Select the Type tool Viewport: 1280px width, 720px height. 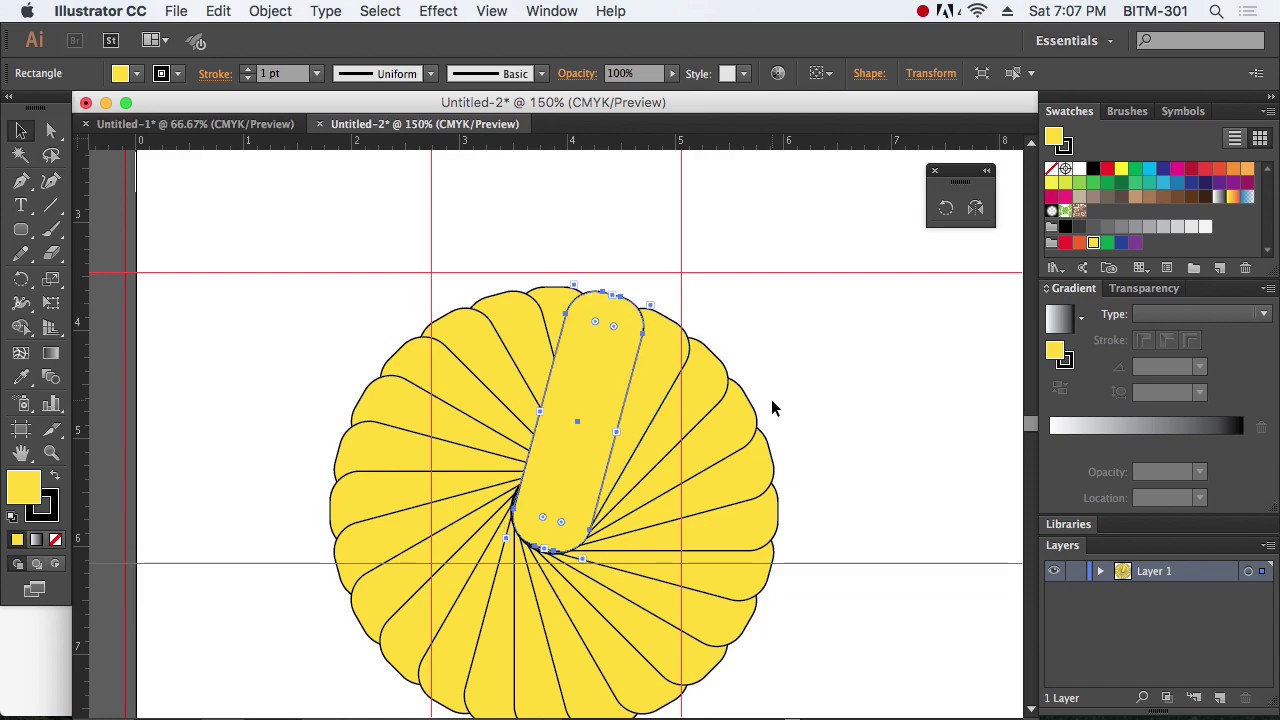21,205
